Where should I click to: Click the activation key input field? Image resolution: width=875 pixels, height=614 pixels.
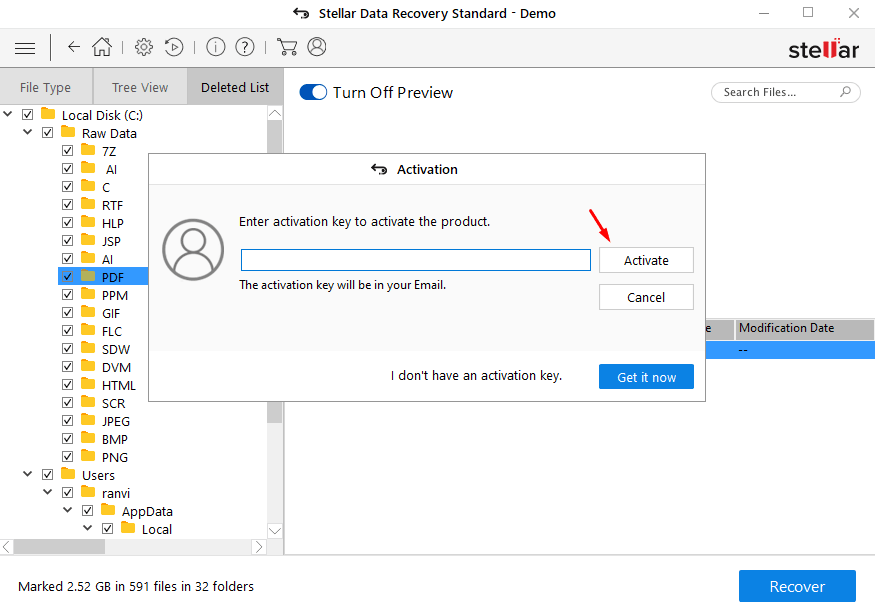(415, 260)
